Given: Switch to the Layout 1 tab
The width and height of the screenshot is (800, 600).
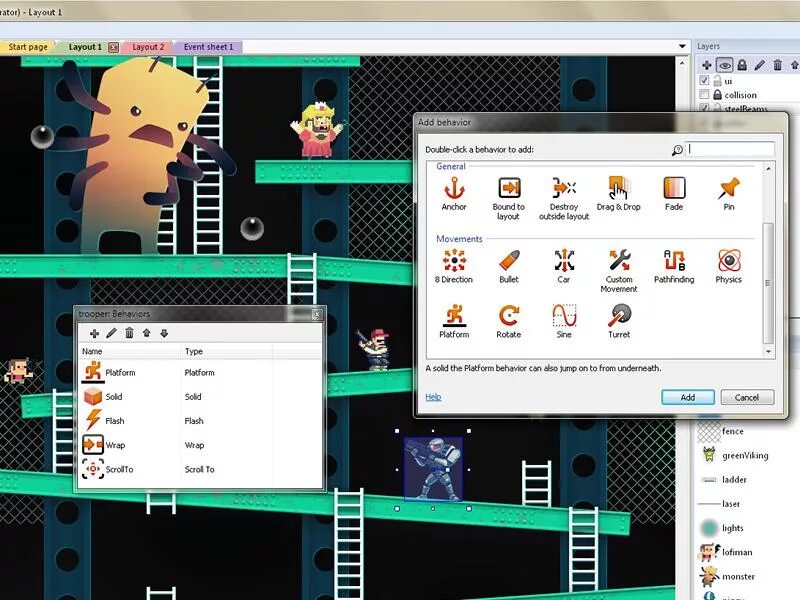Looking at the screenshot, I should point(85,47).
